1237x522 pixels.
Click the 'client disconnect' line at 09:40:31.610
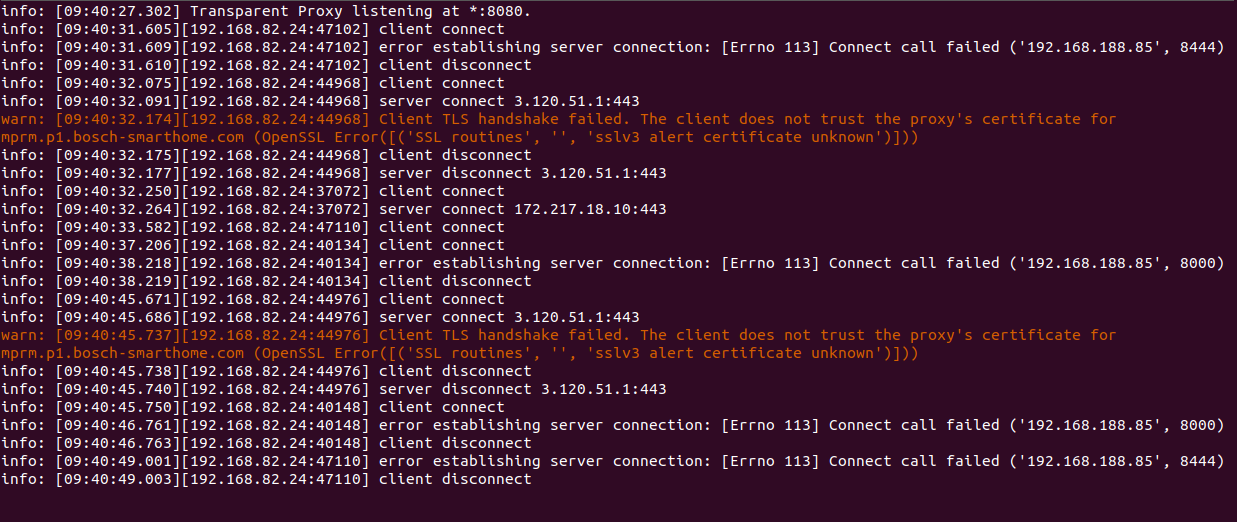[x=266, y=65]
